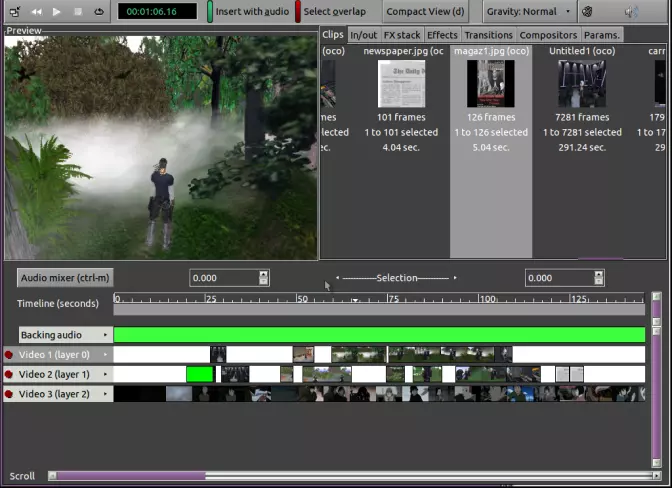Click the right arrow of Scroll bar
The height and width of the screenshot is (488, 672).
[656, 476]
